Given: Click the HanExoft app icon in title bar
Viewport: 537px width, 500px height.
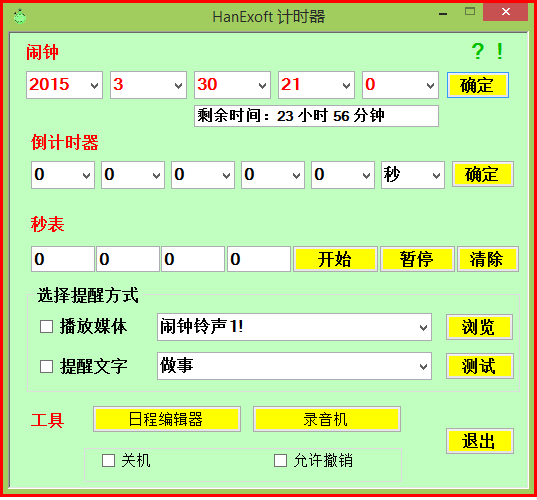Looking at the screenshot, I should pos(20,16).
